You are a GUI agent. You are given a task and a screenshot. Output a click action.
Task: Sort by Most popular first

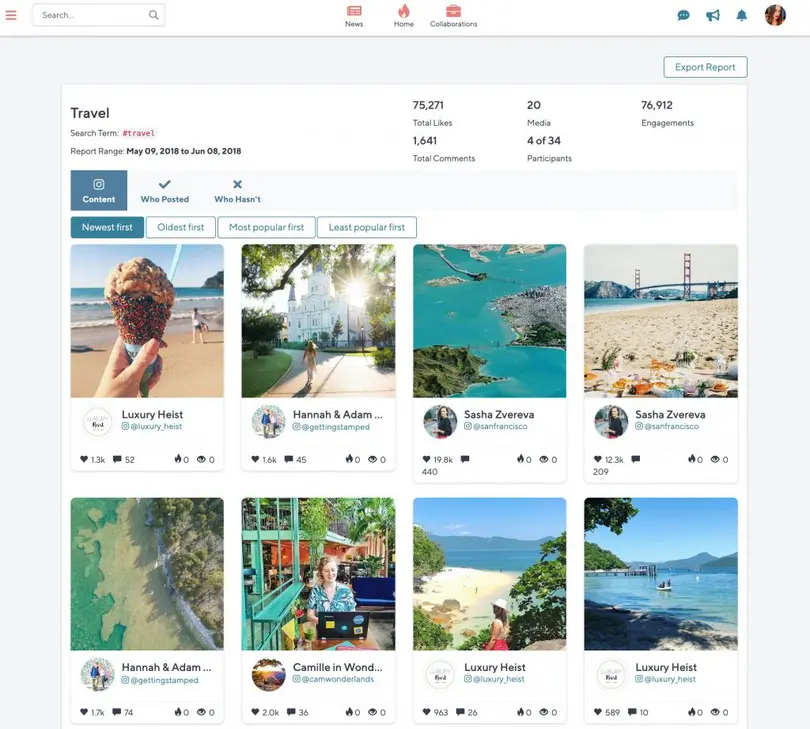coord(266,228)
